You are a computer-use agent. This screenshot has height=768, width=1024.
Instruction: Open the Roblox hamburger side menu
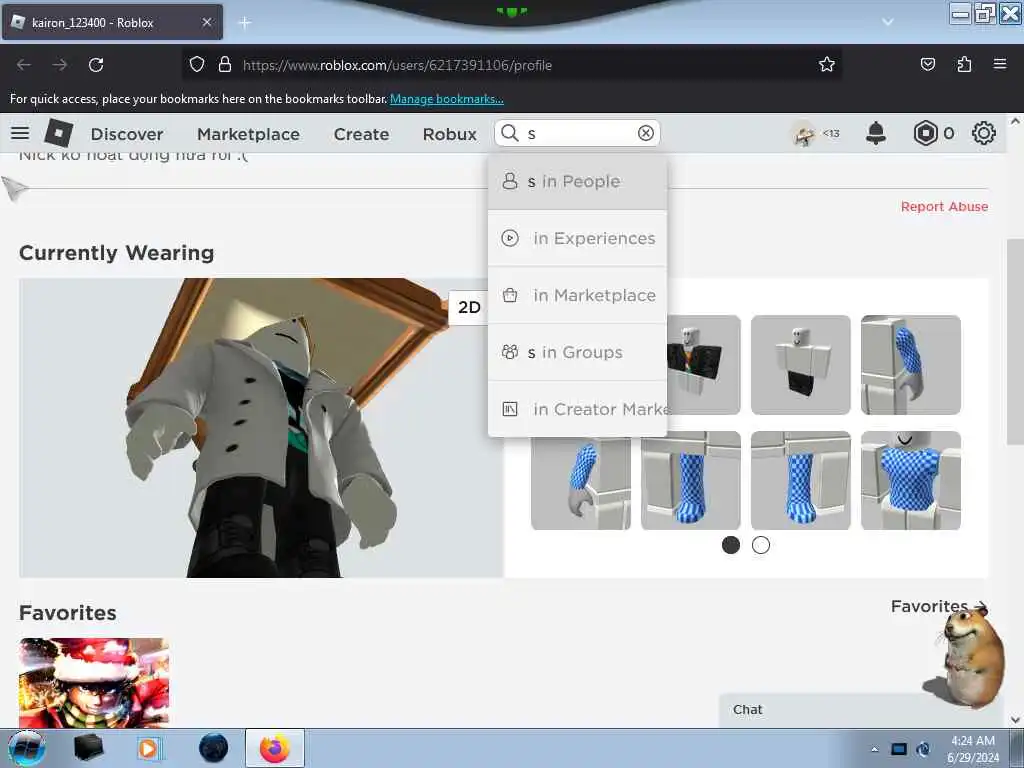point(20,133)
